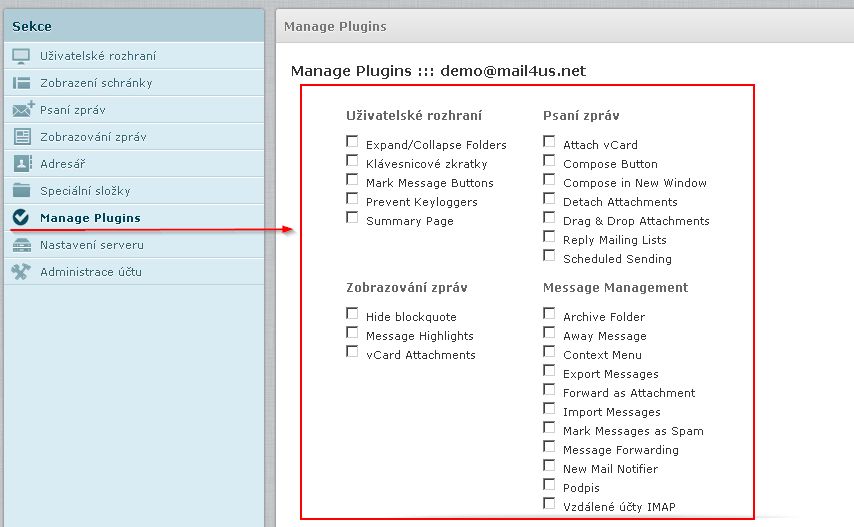Click the list icon beside Zobrazení schránky

pyautogui.click(x=21, y=83)
